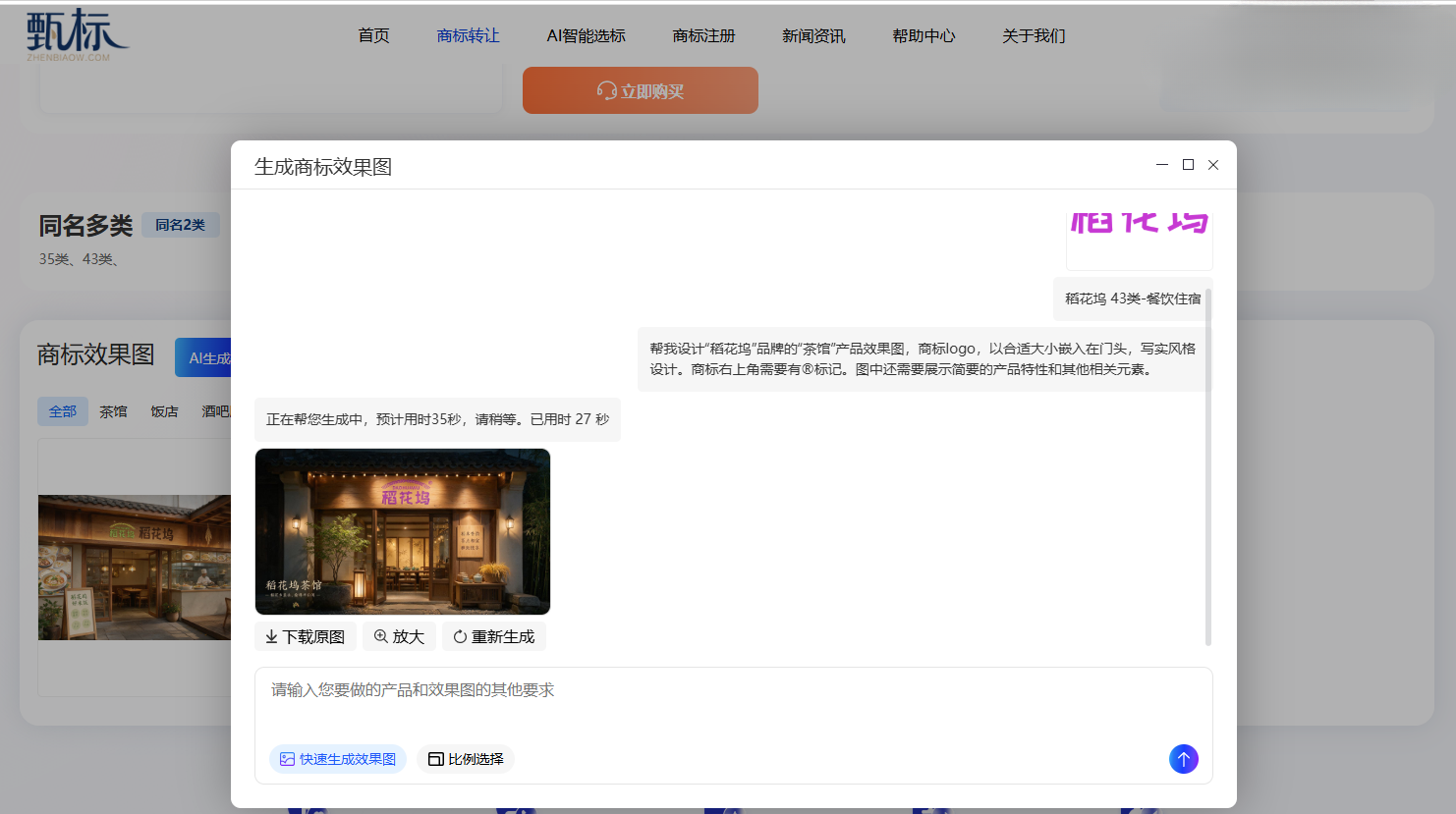Click the 重新生成 regenerate button
Image resolution: width=1456 pixels, height=814 pixels.
(x=493, y=636)
